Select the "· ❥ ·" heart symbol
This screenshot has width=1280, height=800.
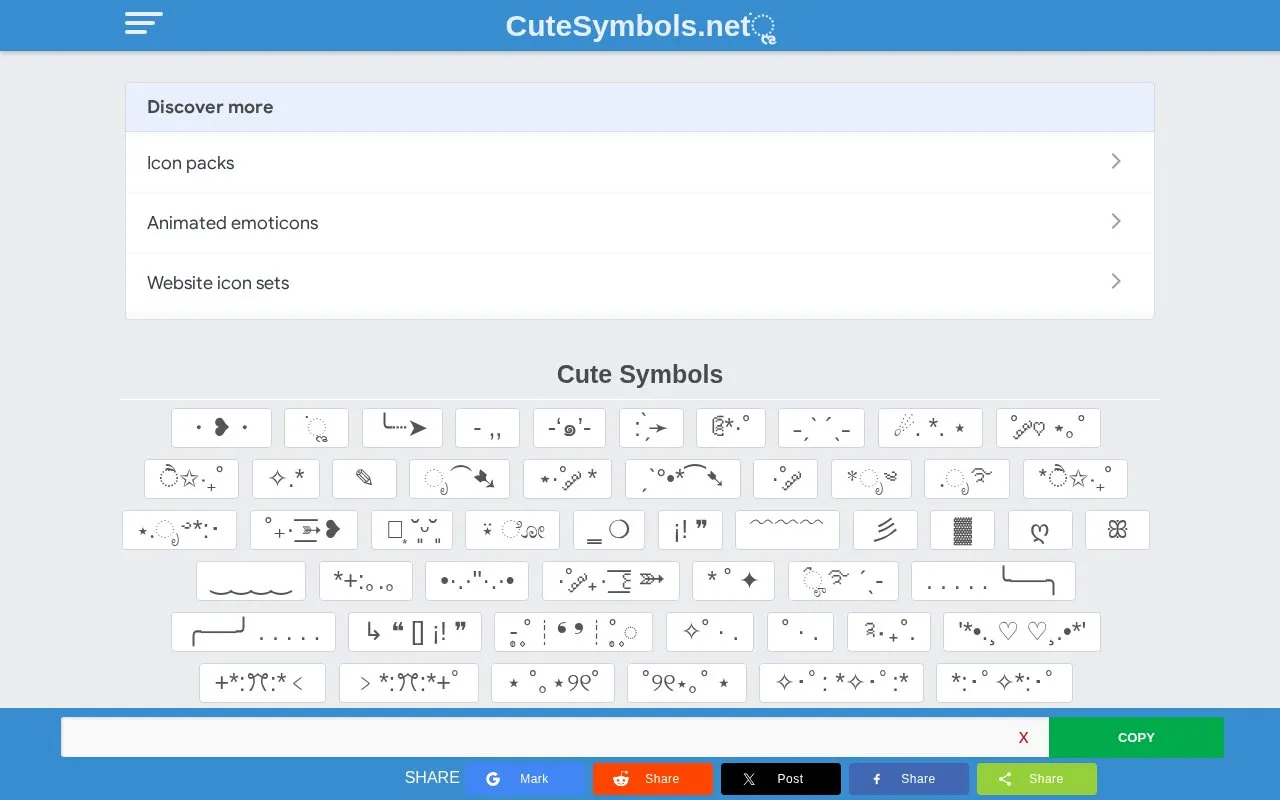coord(221,428)
